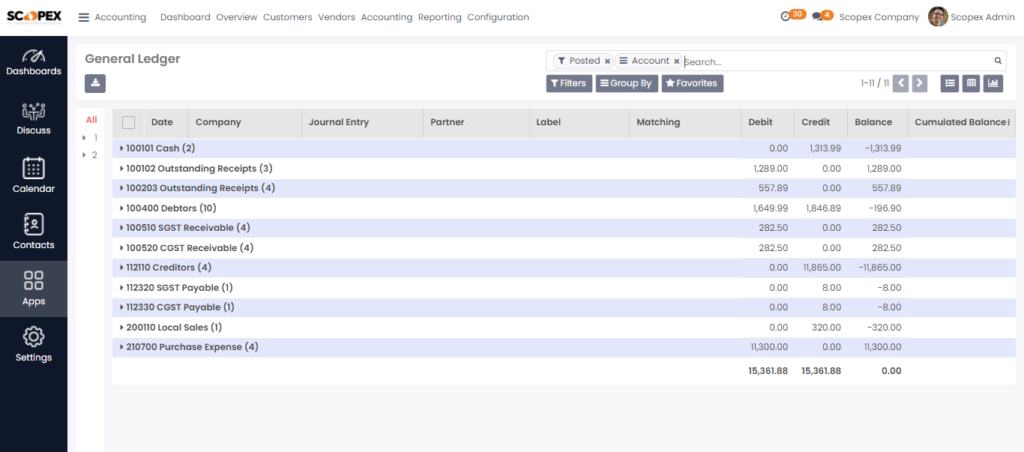This screenshot has width=1024, height=452.
Task: Switch to pivot table view icon
Action: pyautogui.click(x=972, y=83)
